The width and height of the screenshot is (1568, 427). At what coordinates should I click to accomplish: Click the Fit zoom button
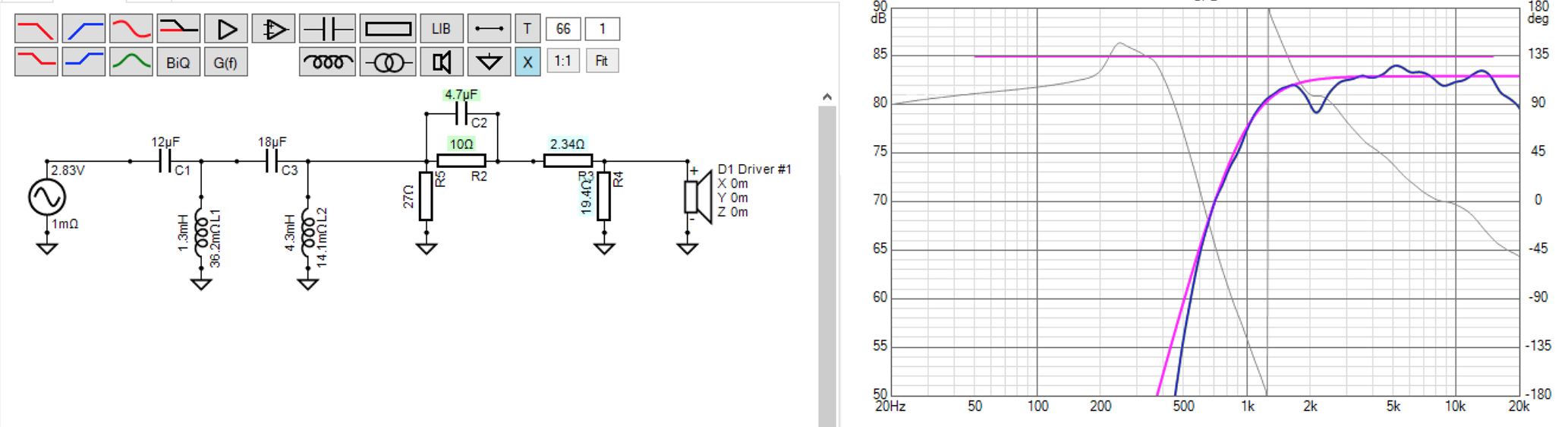[x=602, y=61]
